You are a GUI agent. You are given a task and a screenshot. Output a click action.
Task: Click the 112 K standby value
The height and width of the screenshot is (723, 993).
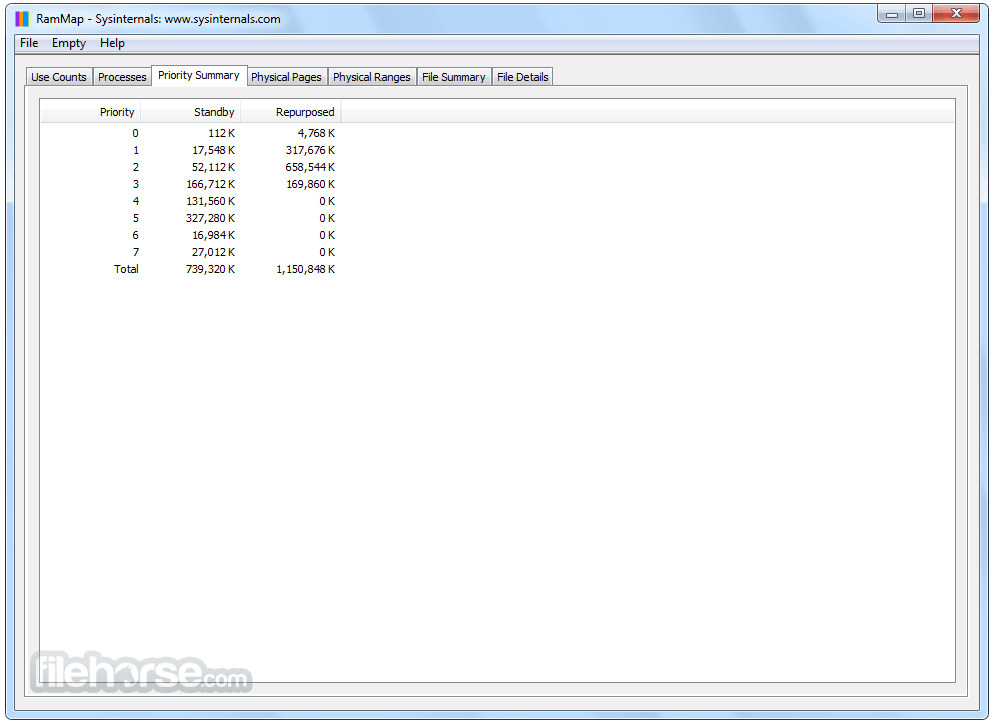pyautogui.click(x=222, y=133)
